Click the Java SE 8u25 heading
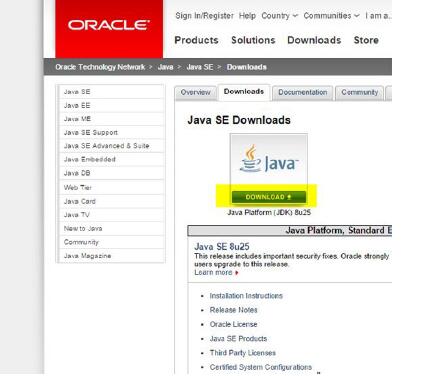444x376 pixels. (x=222, y=247)
